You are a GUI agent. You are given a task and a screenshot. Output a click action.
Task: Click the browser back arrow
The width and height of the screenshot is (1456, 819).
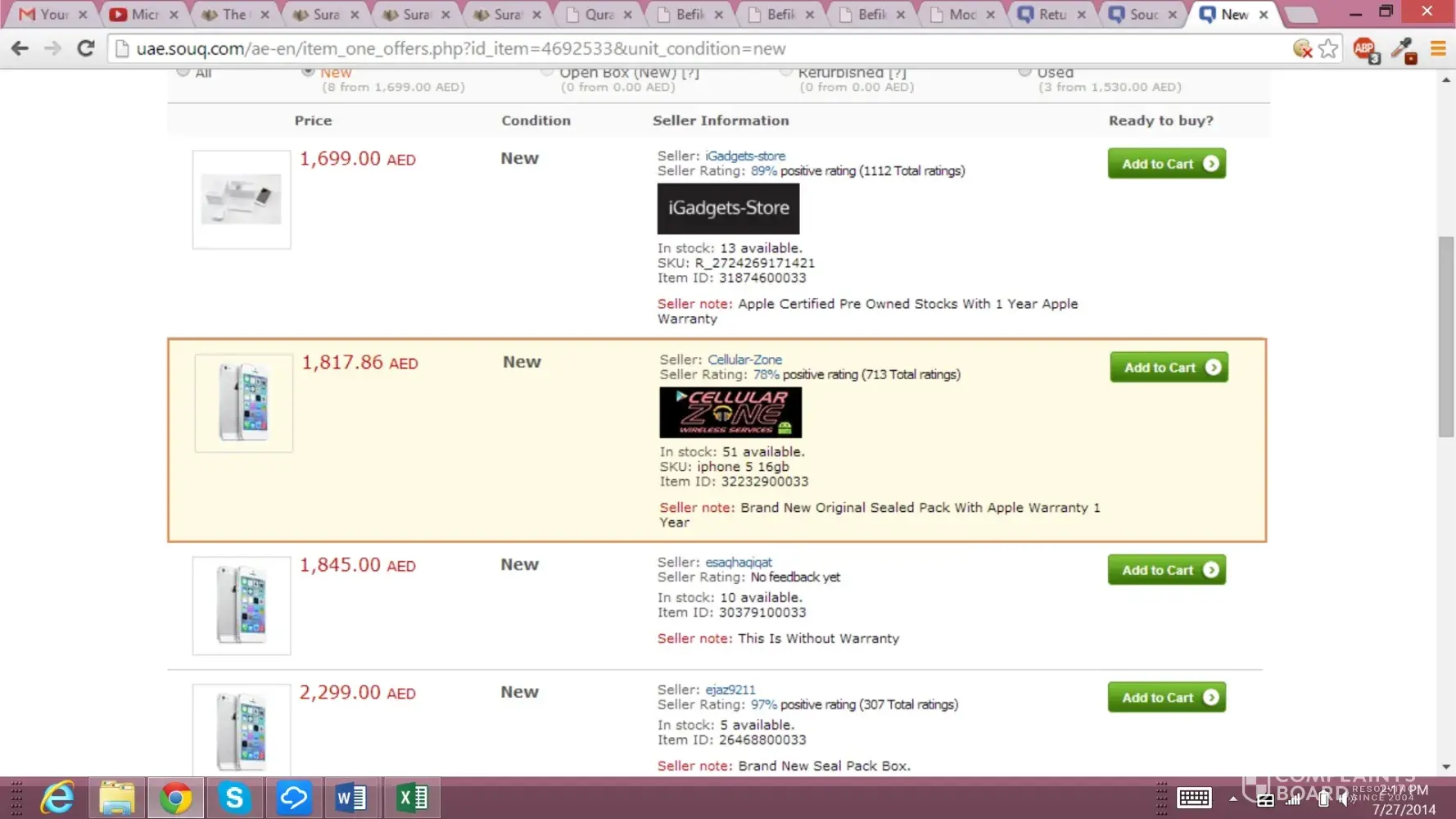[20, 48]
